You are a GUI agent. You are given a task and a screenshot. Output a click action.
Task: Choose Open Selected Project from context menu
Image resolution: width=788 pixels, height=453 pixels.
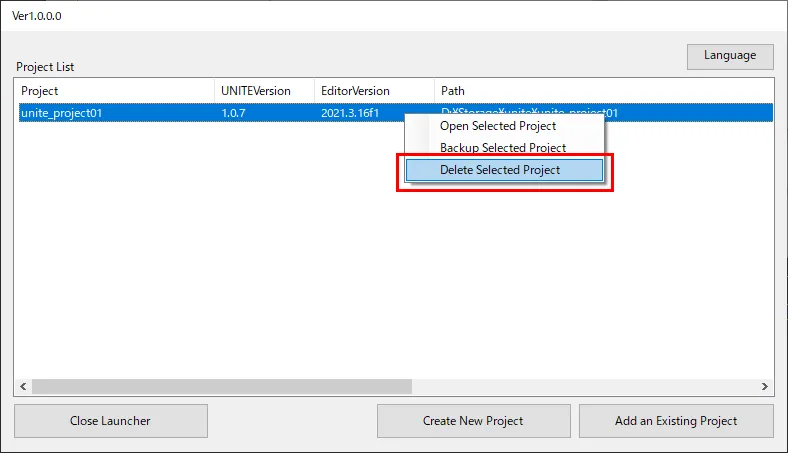click(498, 126)
